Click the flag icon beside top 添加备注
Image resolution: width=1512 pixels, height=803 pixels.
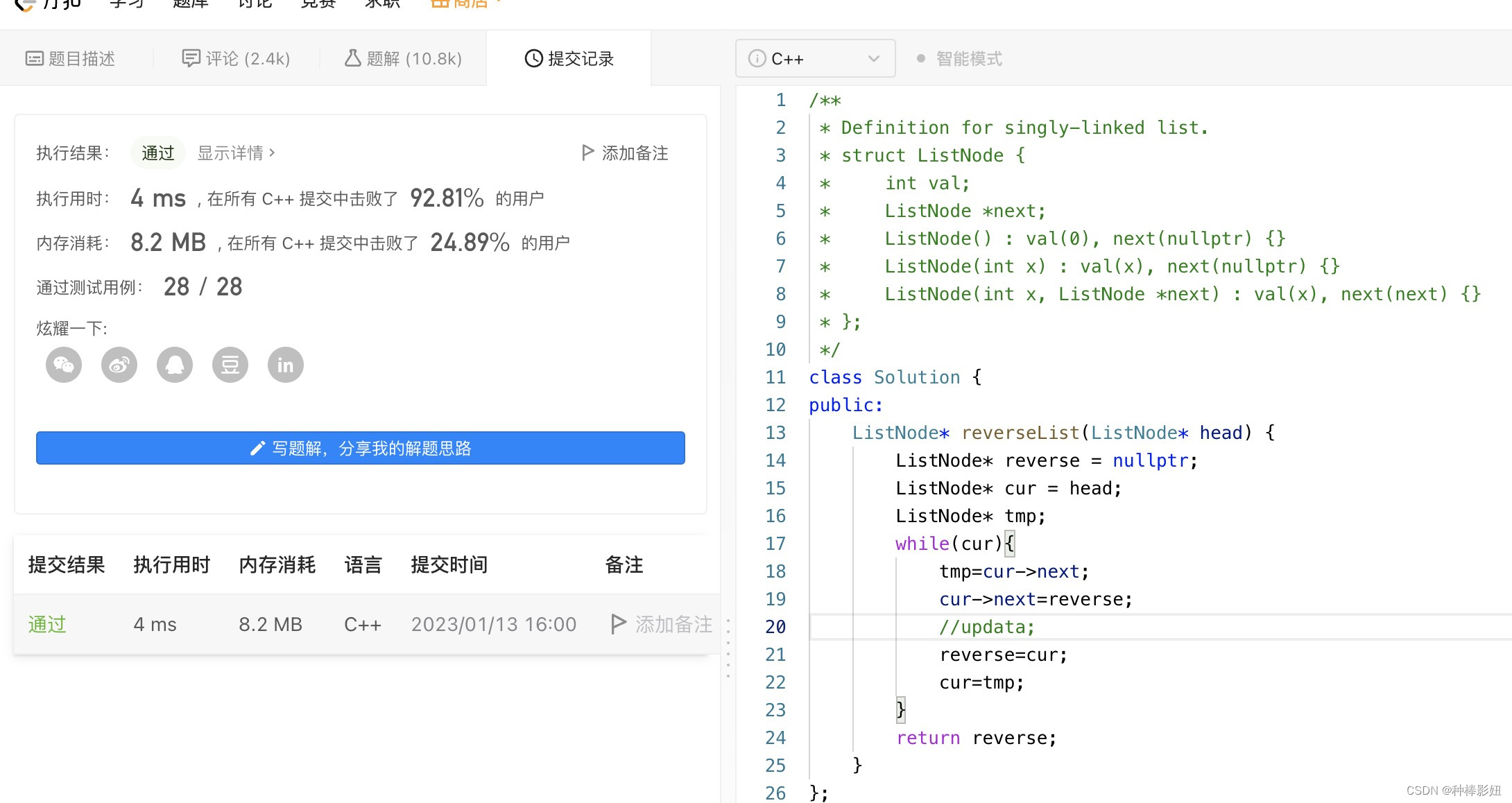coord(587,152)
